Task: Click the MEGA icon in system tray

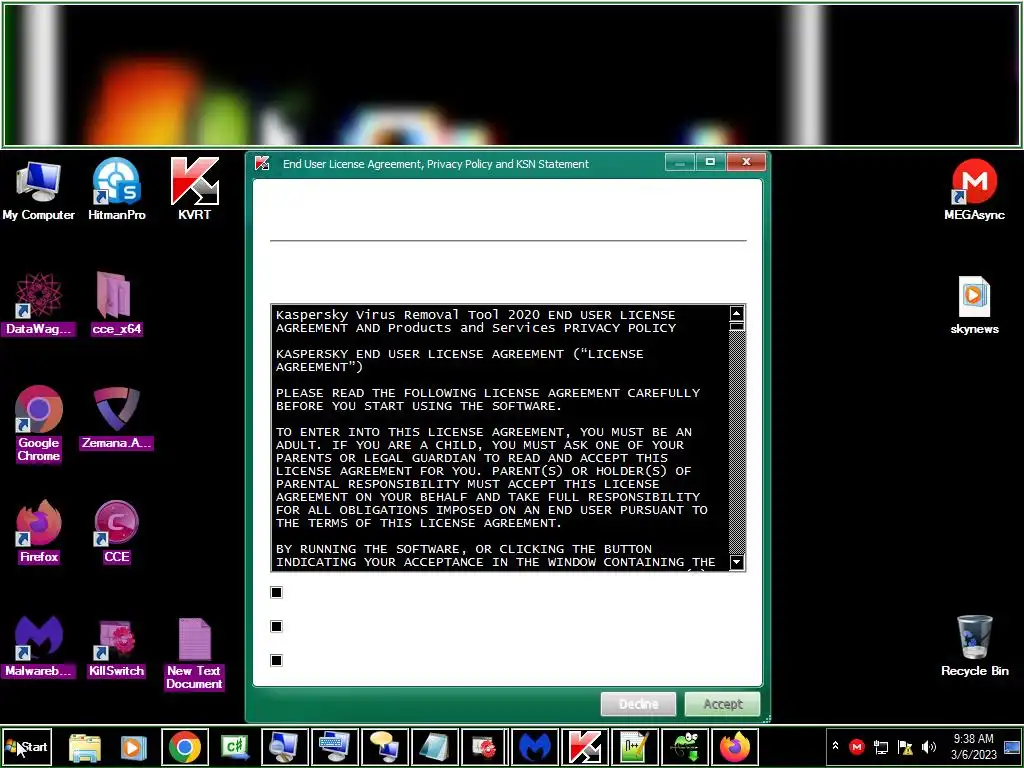Action: [857, 746]
